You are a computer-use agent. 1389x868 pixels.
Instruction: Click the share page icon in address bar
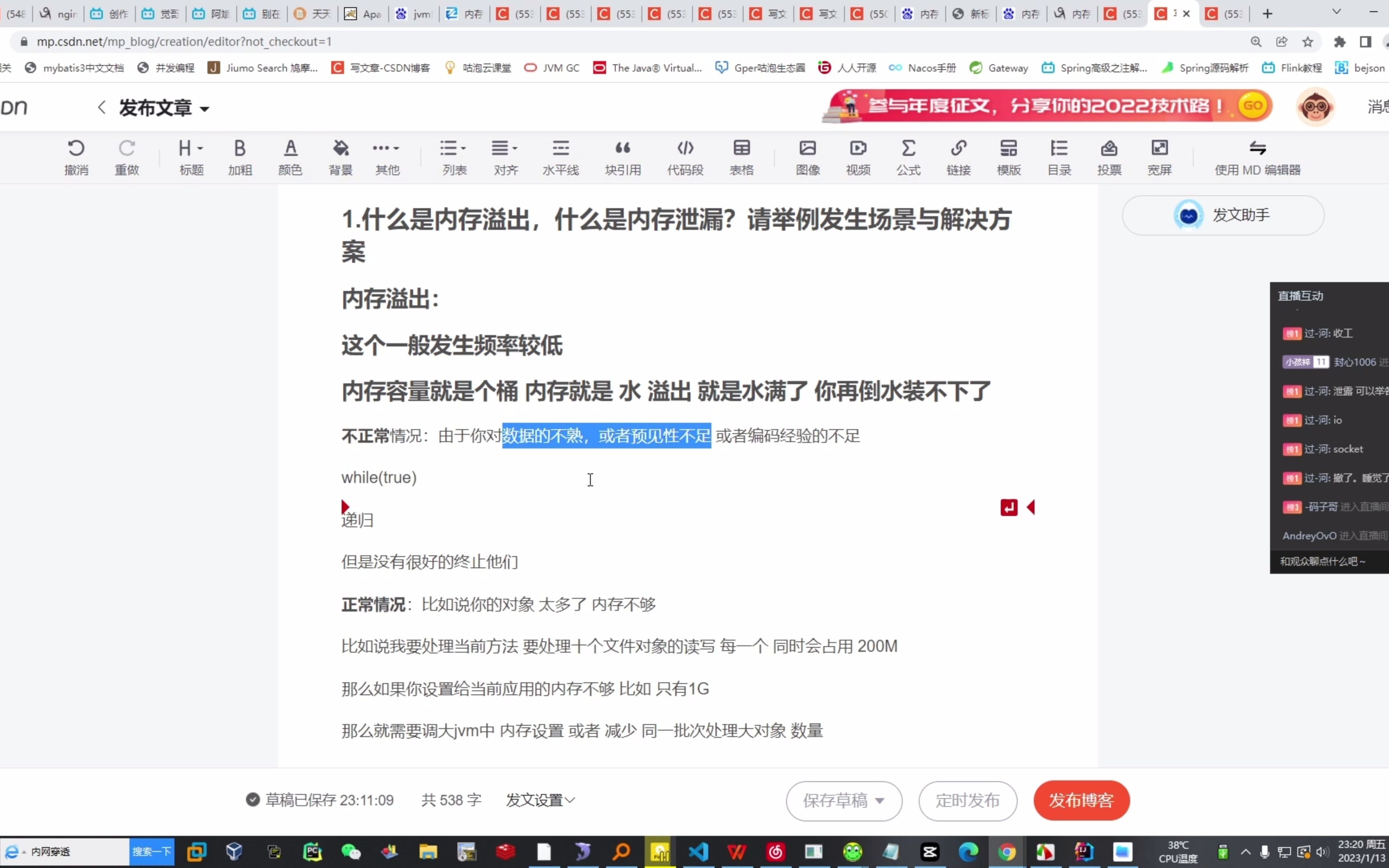coord(1282,41)
